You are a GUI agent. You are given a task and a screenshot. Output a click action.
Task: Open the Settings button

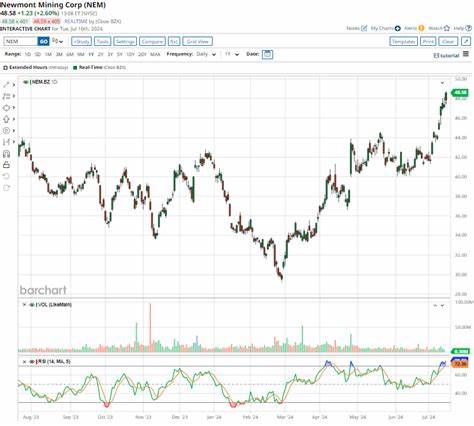click(125, 41)
